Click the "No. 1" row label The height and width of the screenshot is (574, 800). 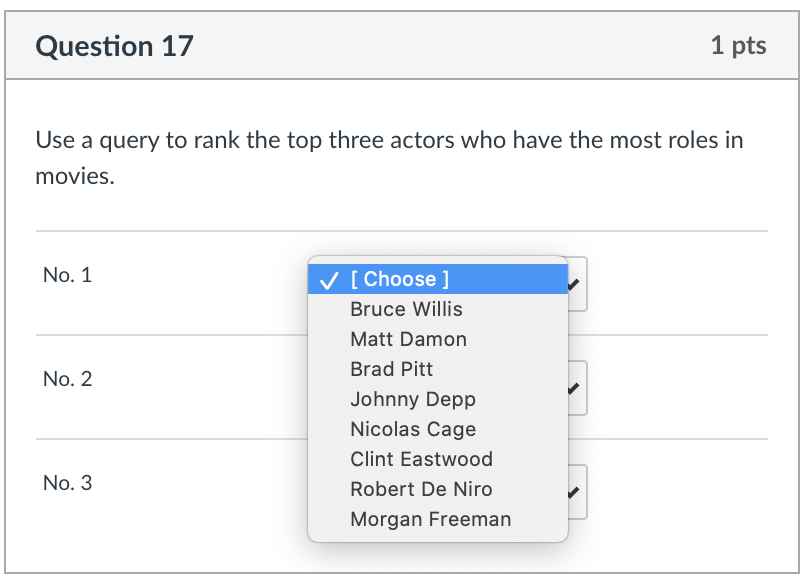tap(68, 275)
